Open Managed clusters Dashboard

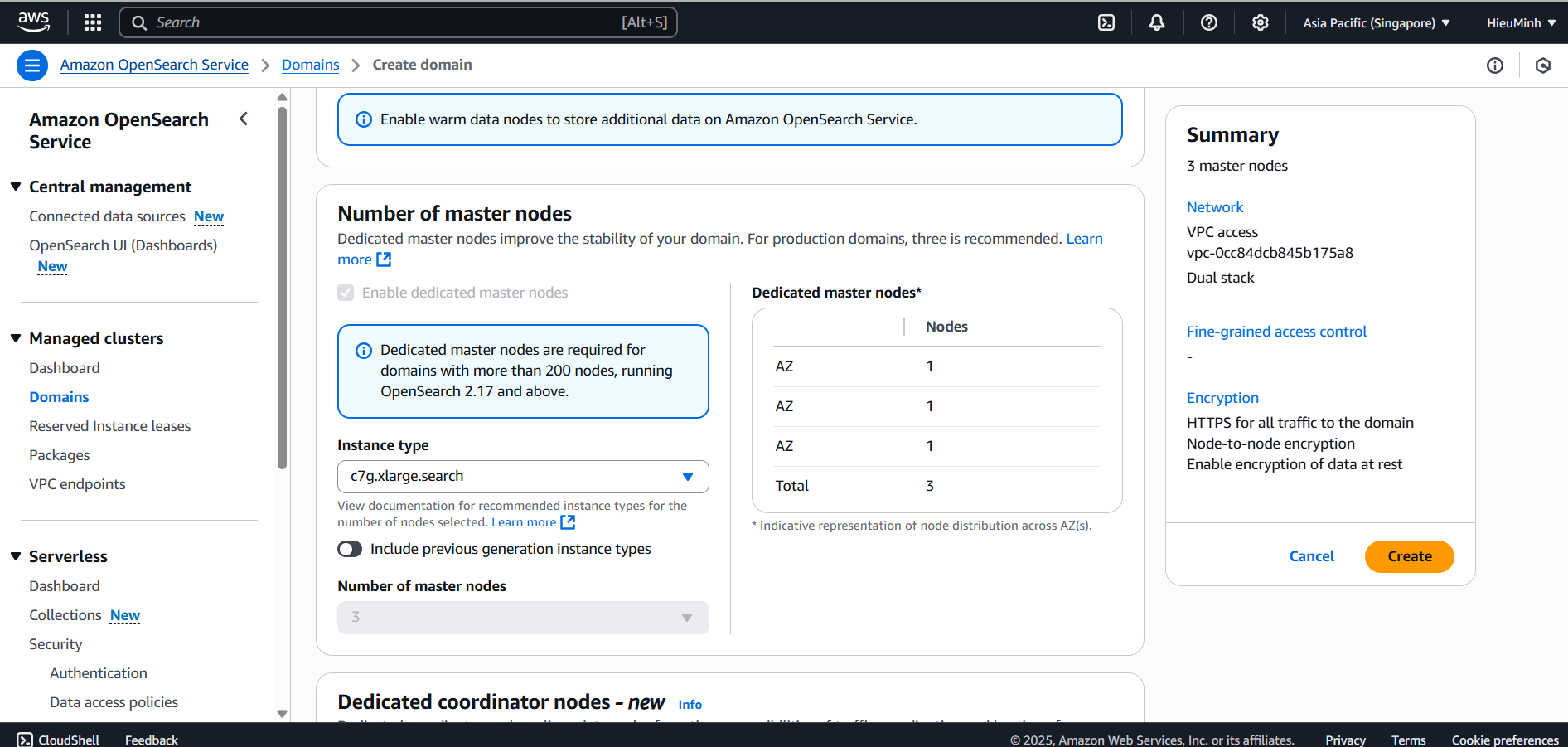pos(65,368)
